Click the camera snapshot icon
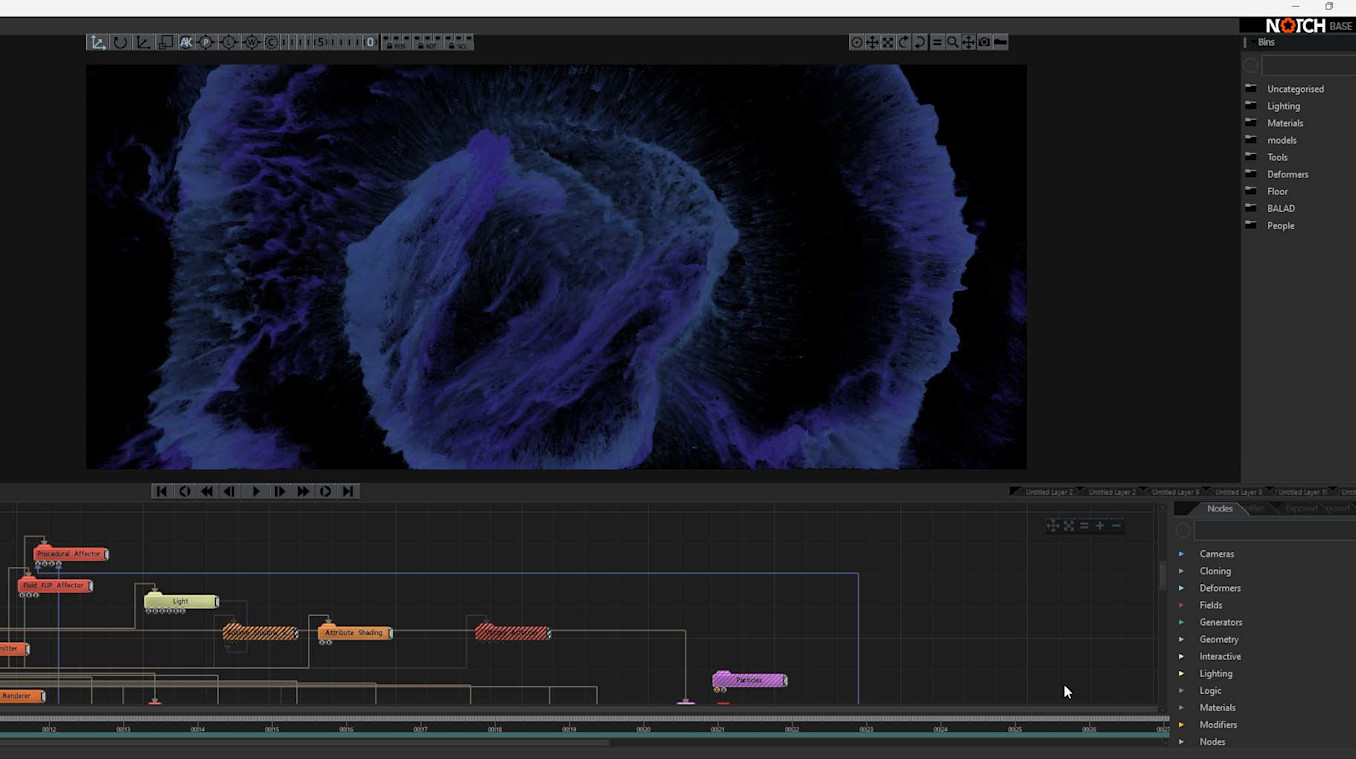The image size is (1356, 759). tap(984, 42)
